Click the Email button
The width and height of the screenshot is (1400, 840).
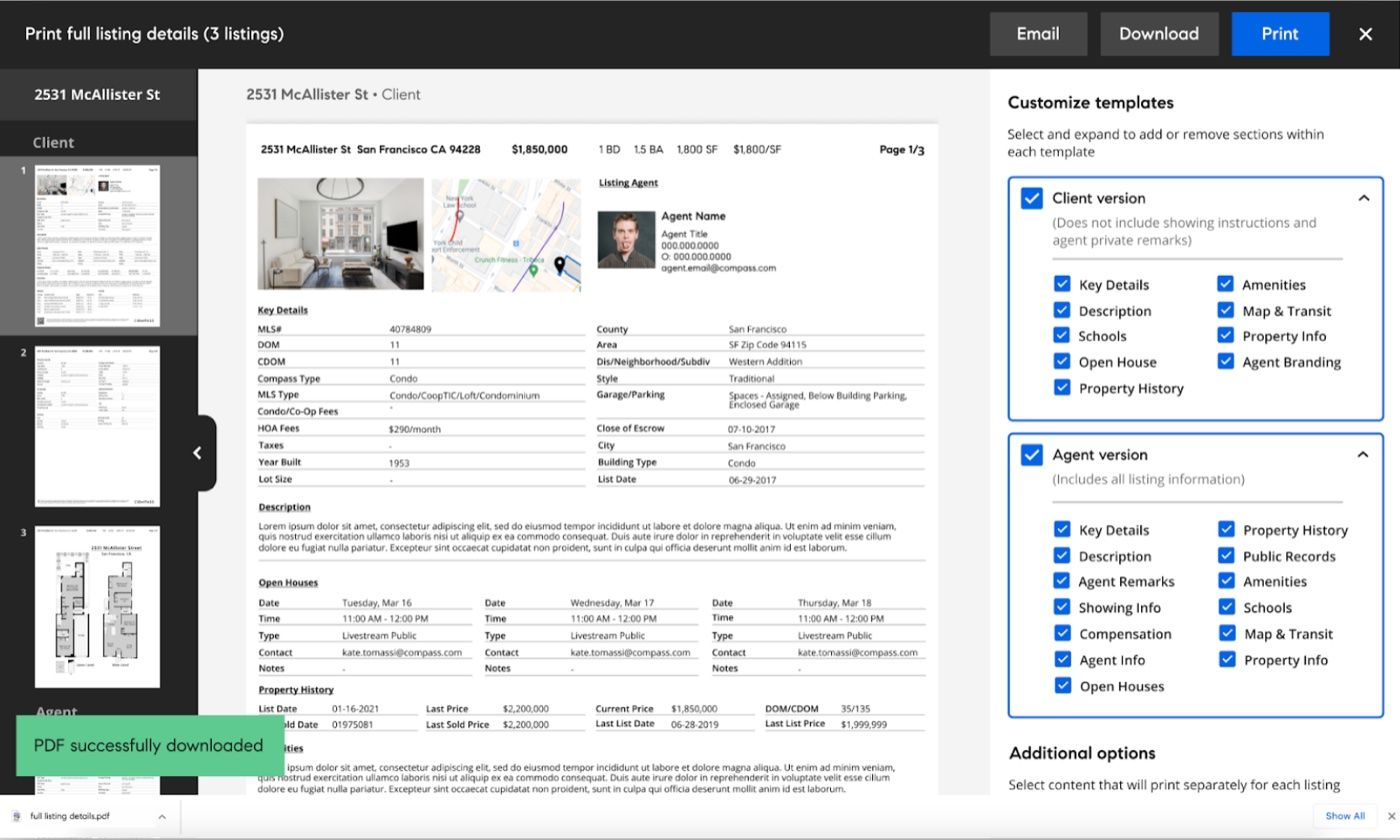point(1038,34)
